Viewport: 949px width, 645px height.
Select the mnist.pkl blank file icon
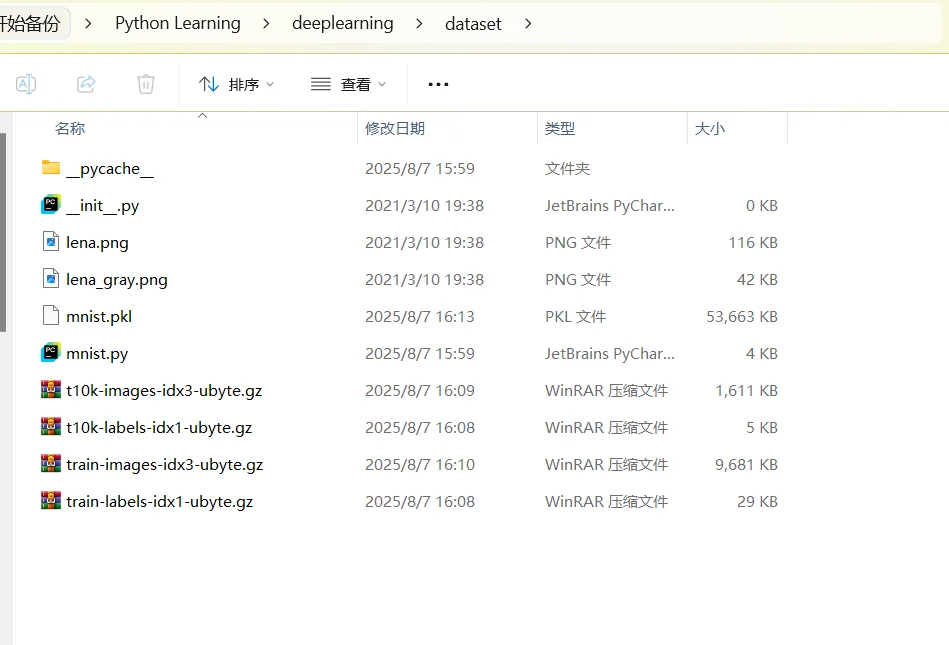pos(51,315)
